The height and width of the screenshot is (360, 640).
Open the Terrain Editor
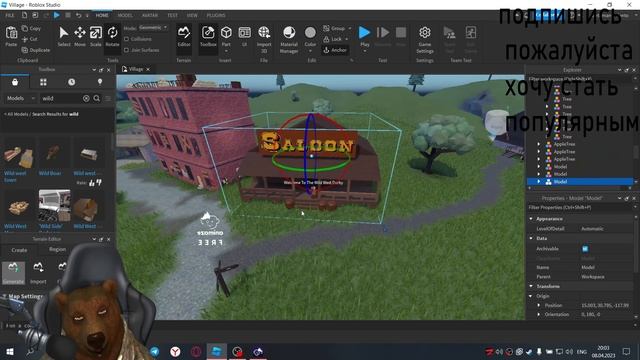184,36
